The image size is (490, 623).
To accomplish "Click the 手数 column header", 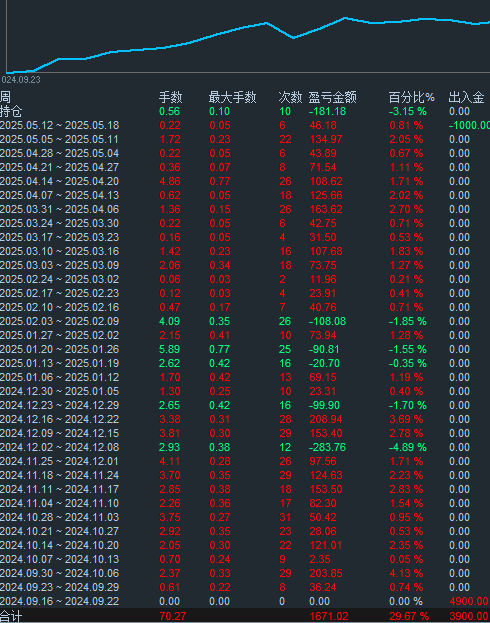I will 170,97.
